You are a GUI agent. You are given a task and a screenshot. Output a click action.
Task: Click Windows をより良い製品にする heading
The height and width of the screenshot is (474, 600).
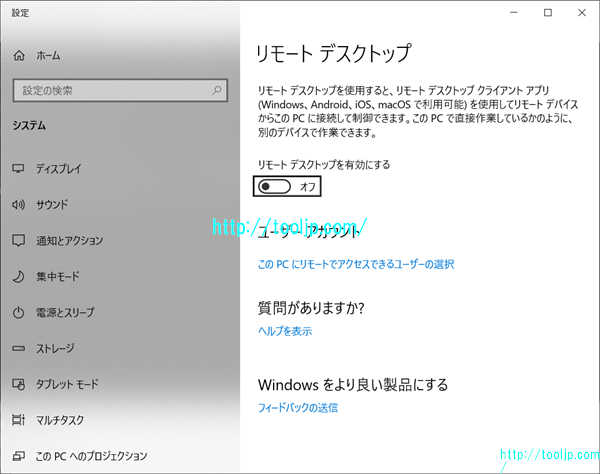point(353,385)
